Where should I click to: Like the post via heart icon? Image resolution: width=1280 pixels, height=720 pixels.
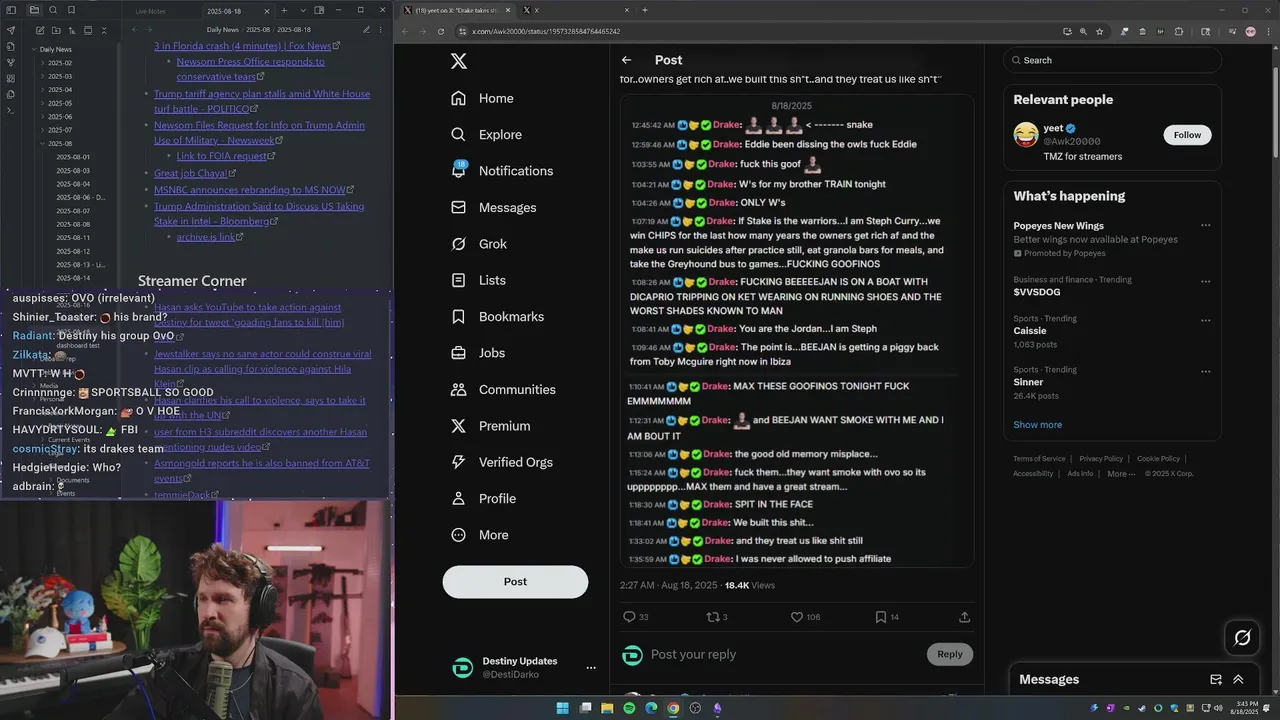click(x=797, y=617)
